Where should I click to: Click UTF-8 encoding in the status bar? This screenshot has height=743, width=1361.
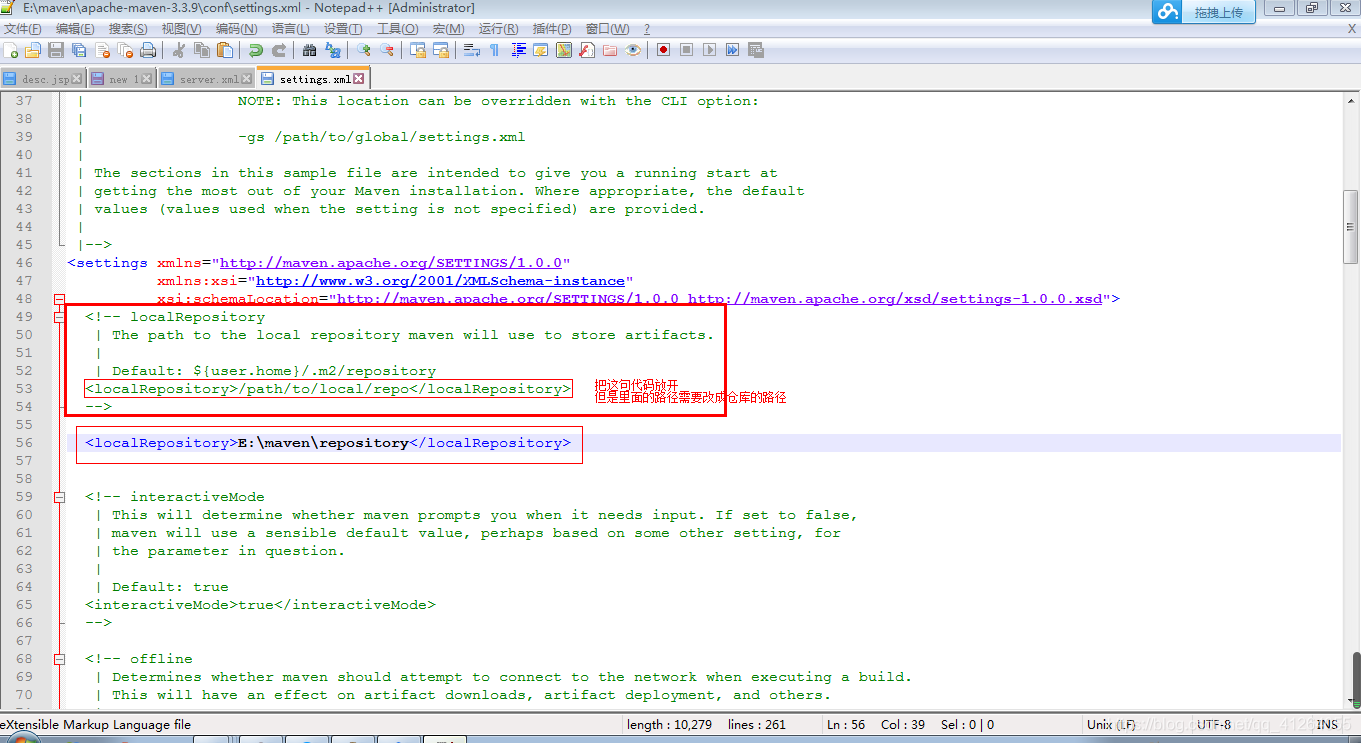1214,725
